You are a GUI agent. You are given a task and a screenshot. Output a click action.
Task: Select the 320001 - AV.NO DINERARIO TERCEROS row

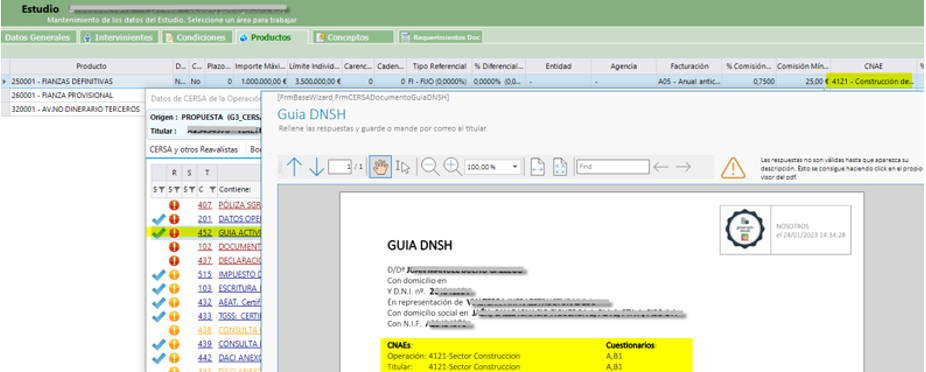(x=74, y=109)
